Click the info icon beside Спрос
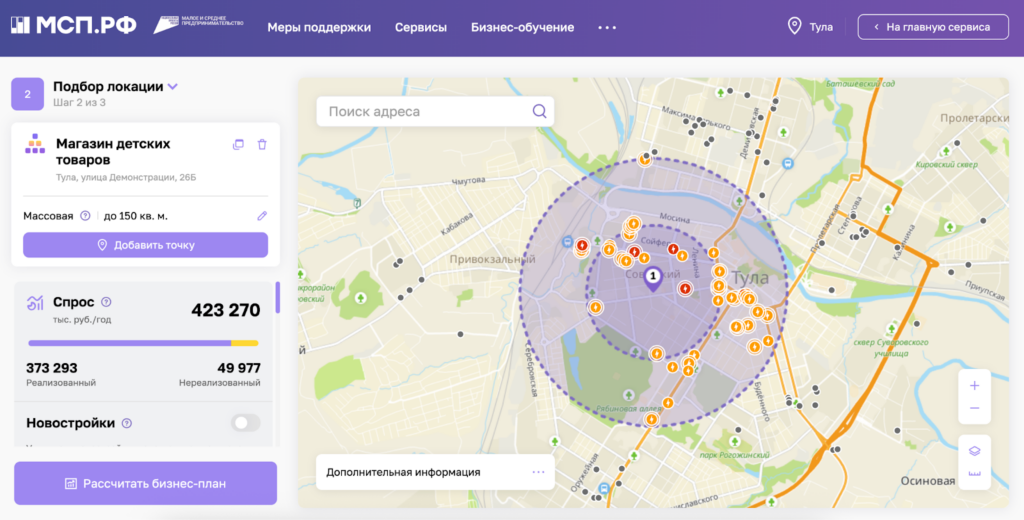The height and width of the screenshot is (520, 1024). [107, 302]
